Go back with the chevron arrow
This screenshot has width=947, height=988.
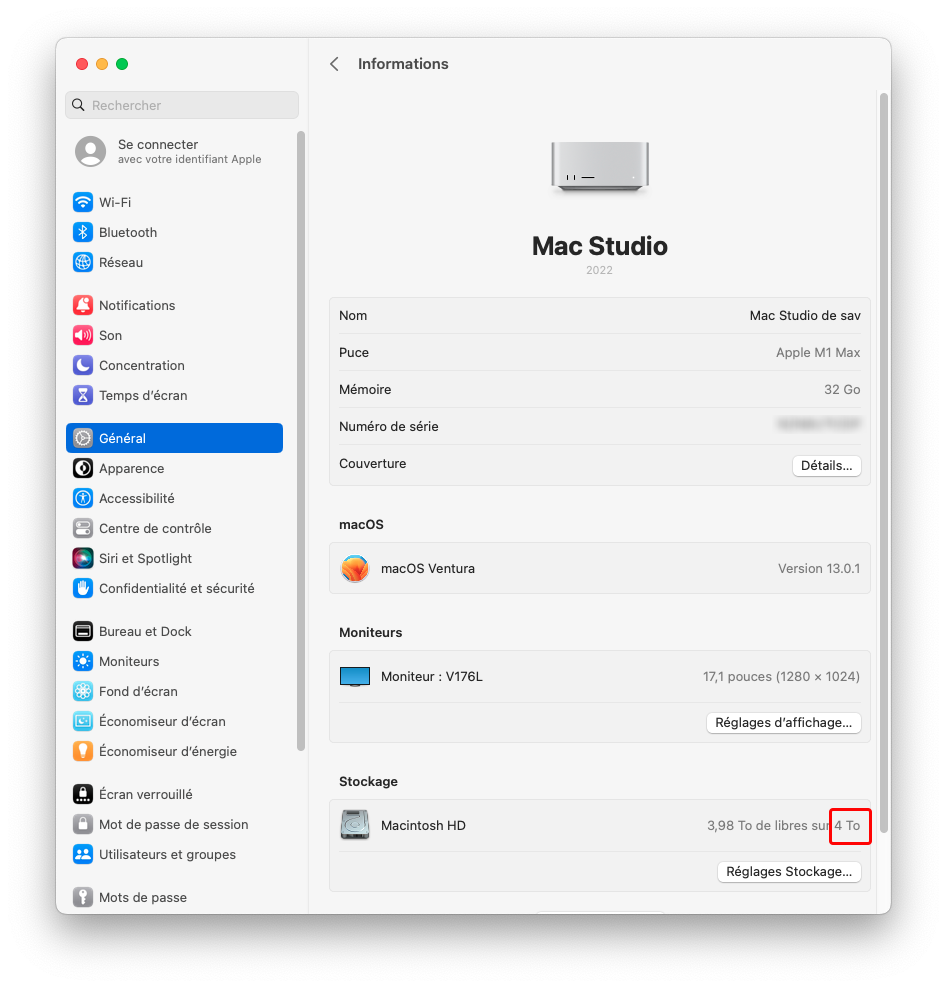(x=335, y=64)
